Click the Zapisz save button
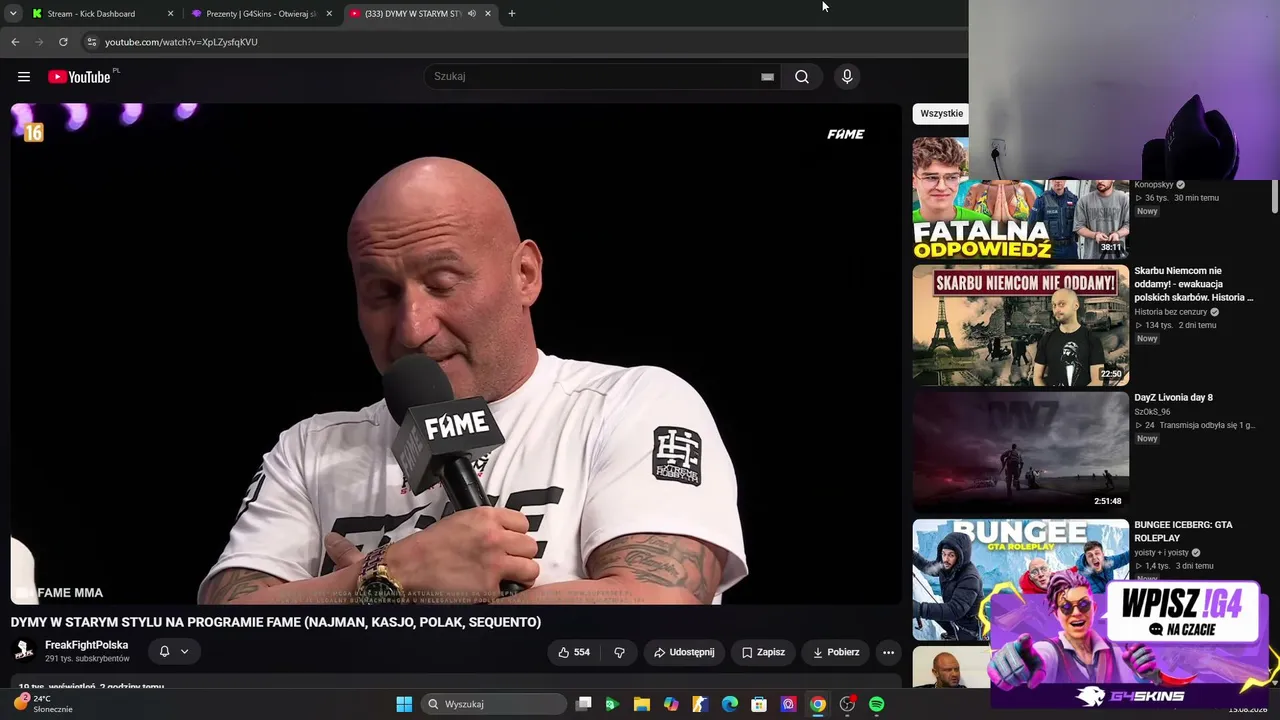 click(763, 652)
